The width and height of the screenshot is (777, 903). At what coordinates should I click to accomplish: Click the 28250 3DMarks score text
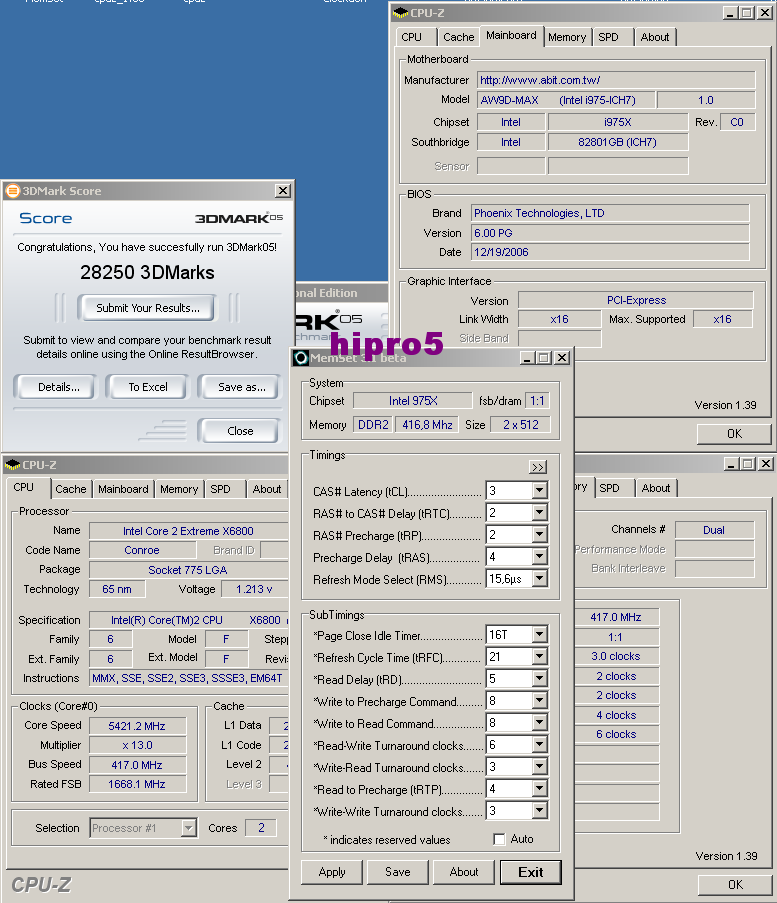(x=147, y=272)
